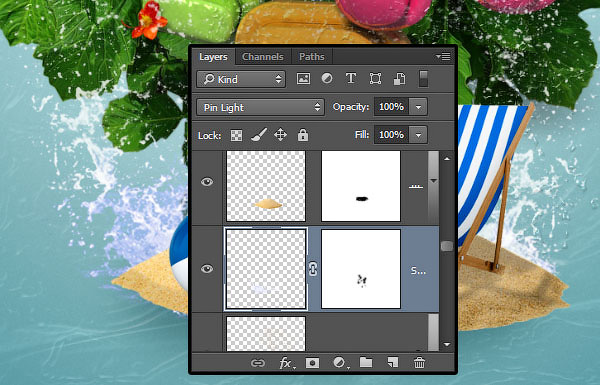The image size is (600, 385).
Task: Click the selected layer name 'S...'
Action: pyautogui.click(x=418, y=271)
